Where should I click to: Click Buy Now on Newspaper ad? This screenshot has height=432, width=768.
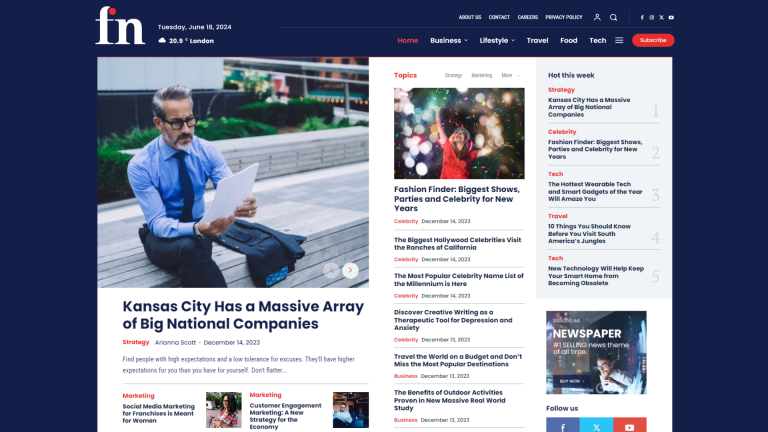tap(570, 381)
